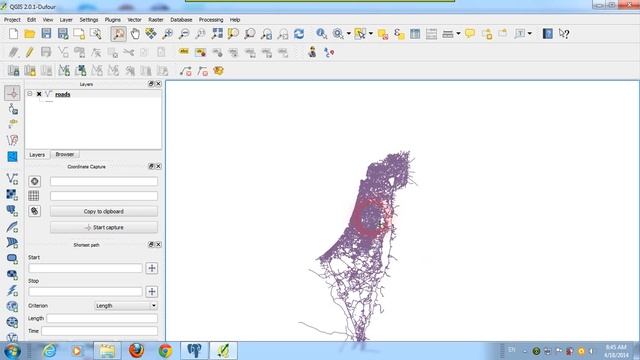Close the Coordinate Capture panel

coord(158,167)
